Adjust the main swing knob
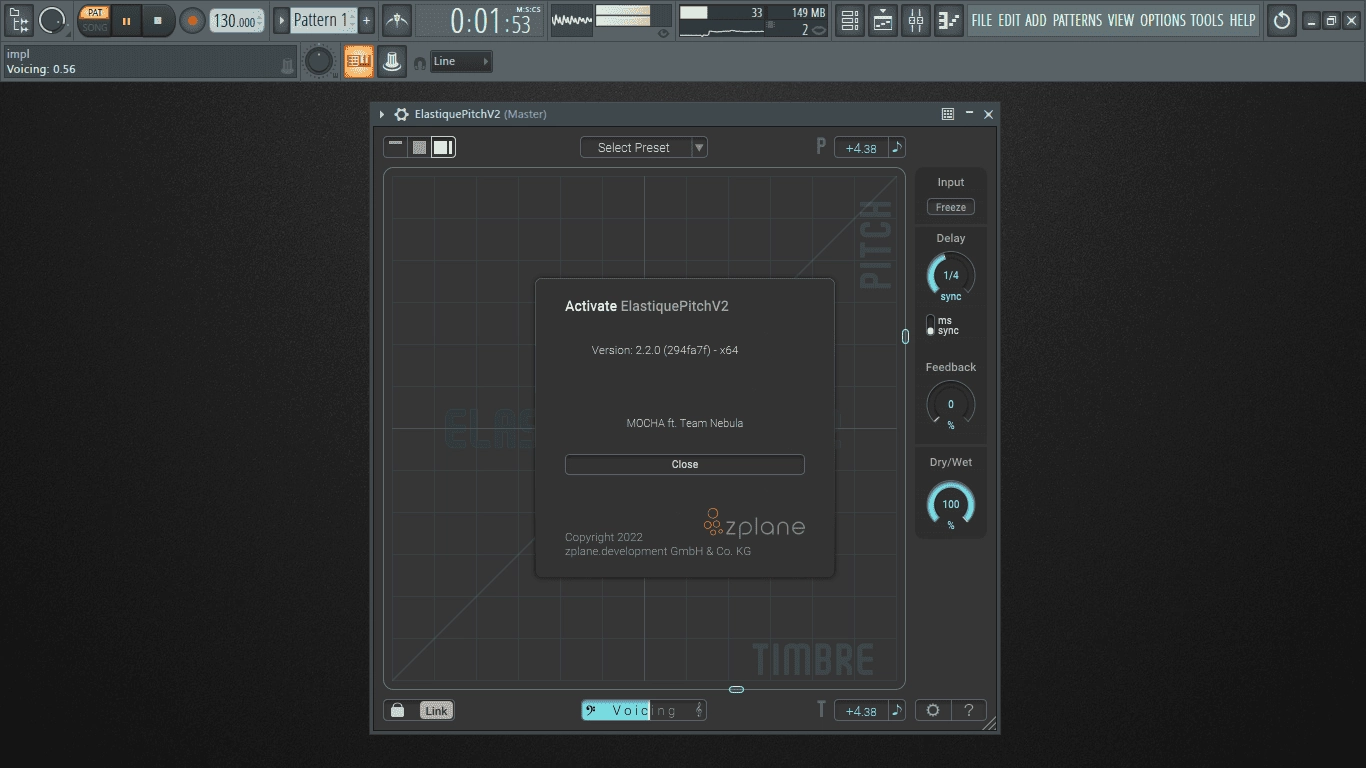 (318, 61)
